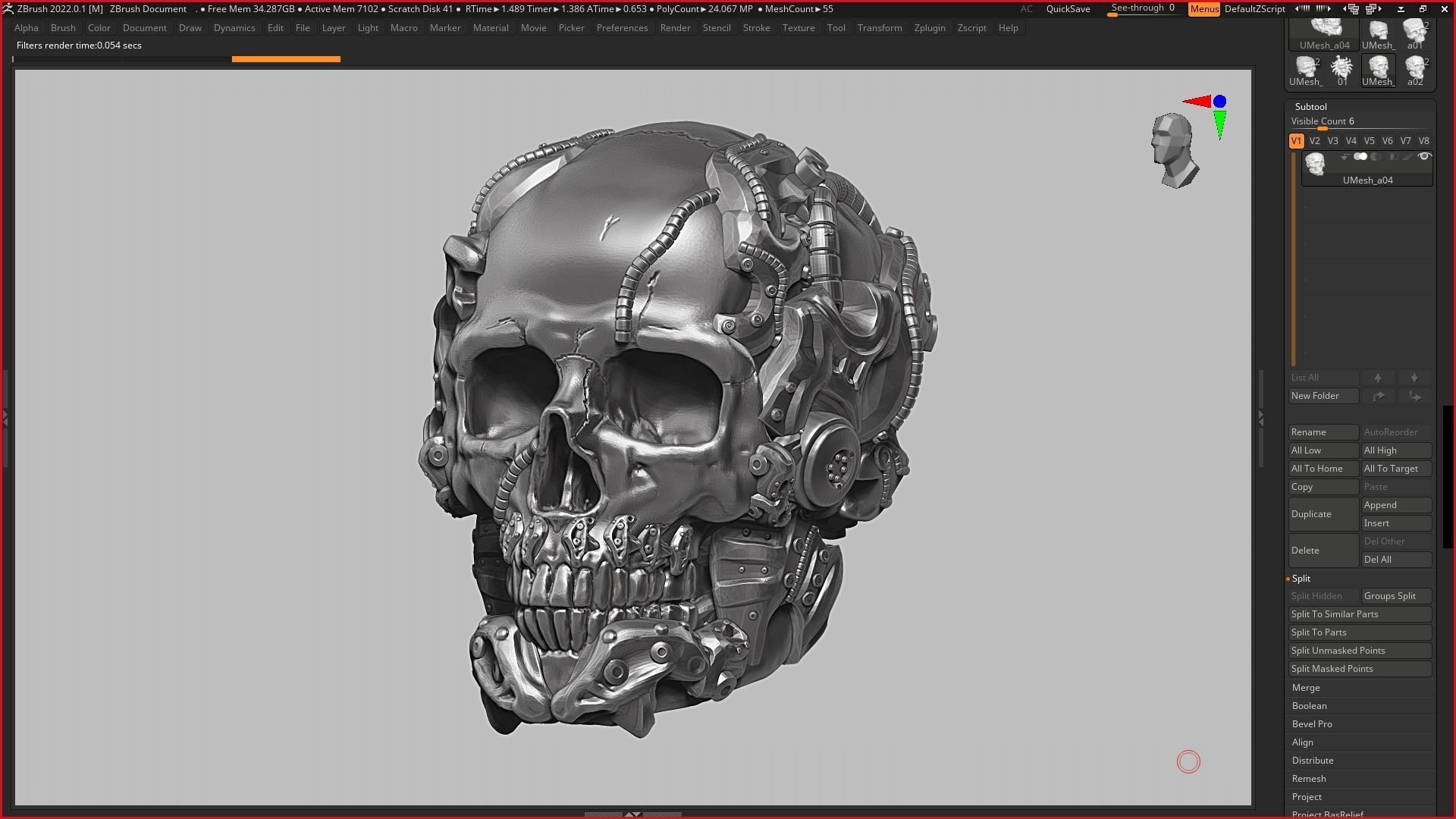This screenshot has width=1456, height=819.
Task: Toggle the Menus button off
Action: tap(1204, 9)
